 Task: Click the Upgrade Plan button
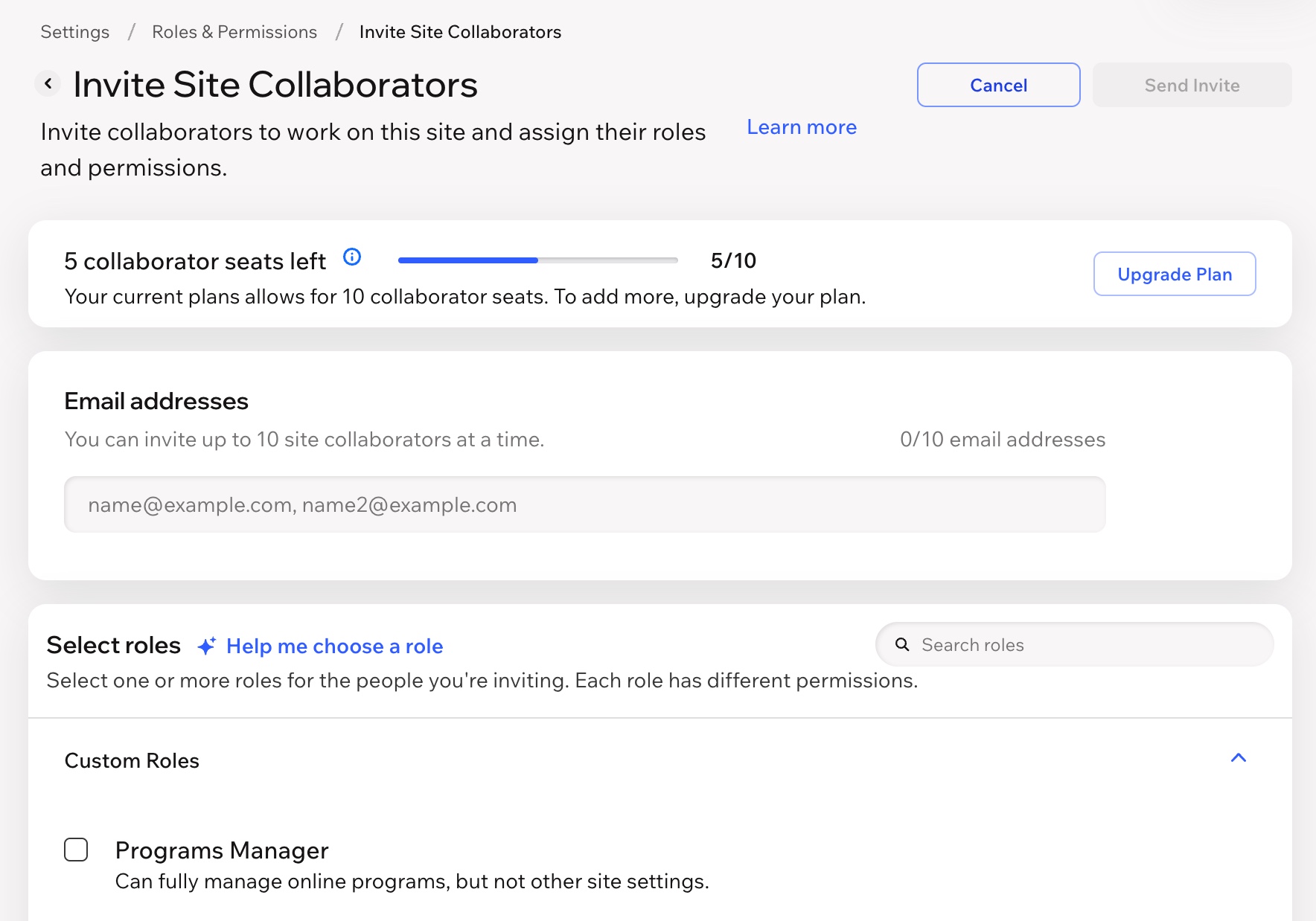coord(1175,274)
